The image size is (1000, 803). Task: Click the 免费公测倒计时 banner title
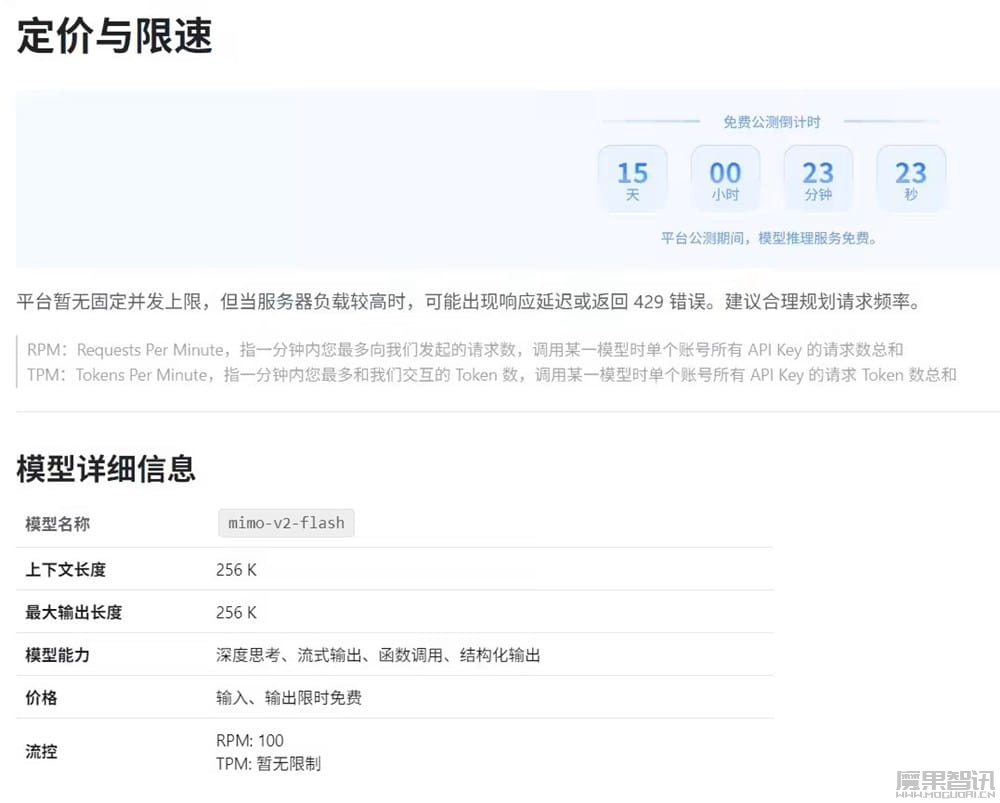click(x=771, y=121)
